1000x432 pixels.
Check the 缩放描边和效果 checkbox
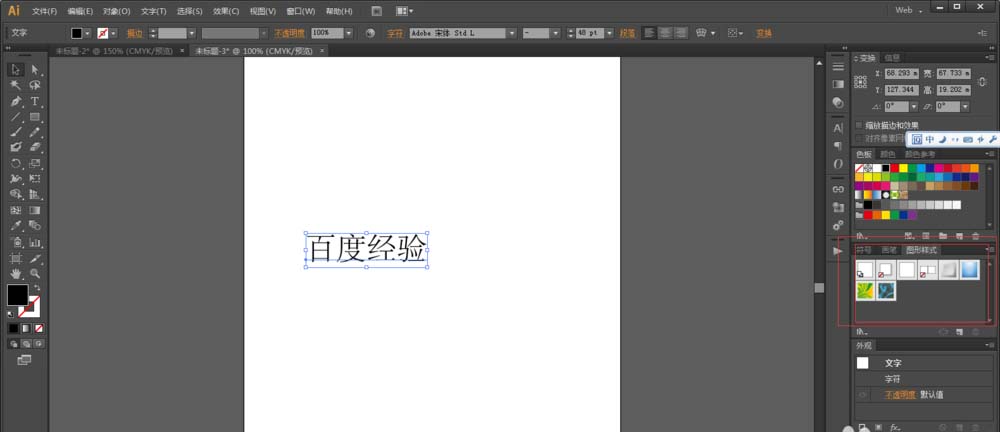pos(858,125)
